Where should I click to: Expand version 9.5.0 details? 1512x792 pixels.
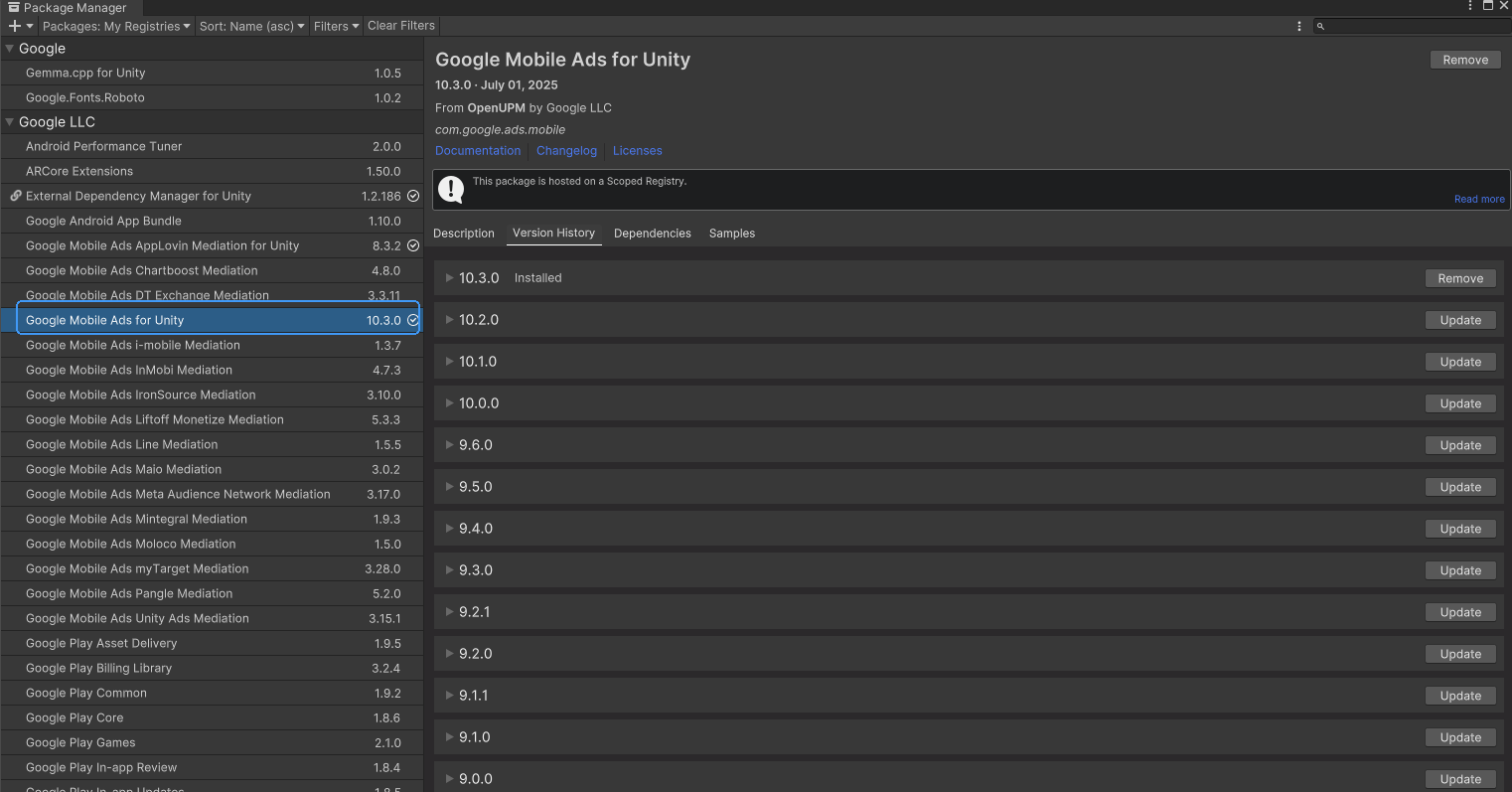coord(450,487)
